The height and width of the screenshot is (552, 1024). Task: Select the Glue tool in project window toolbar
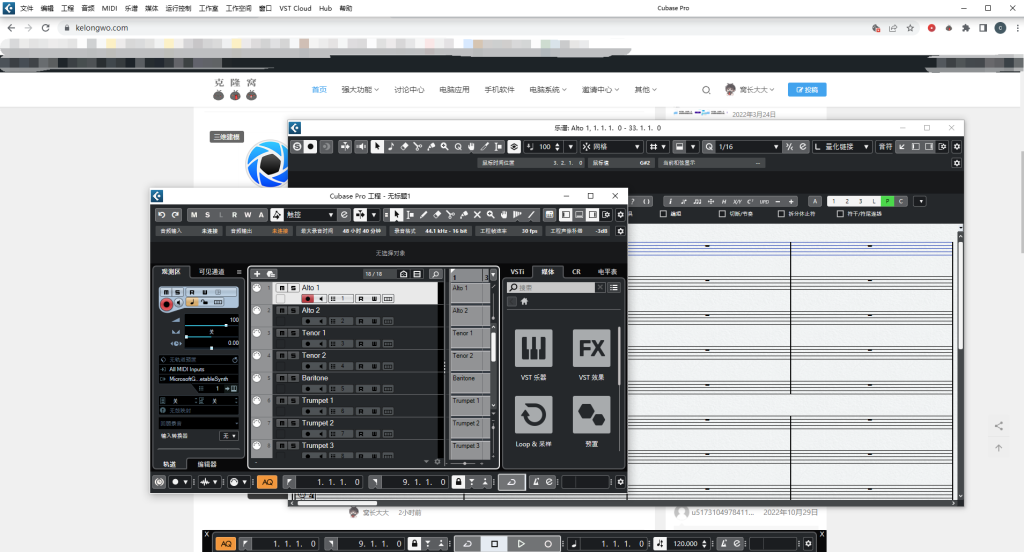464,214
